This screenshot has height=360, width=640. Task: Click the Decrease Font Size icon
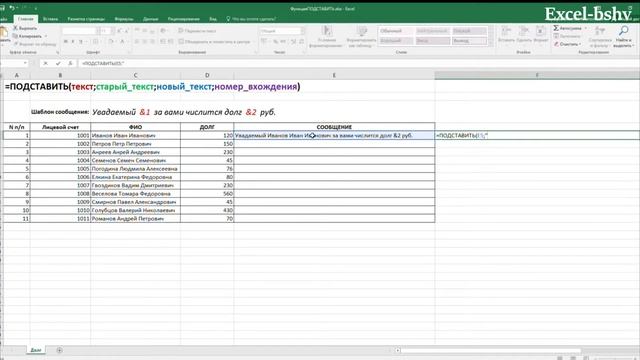point(127,31)
